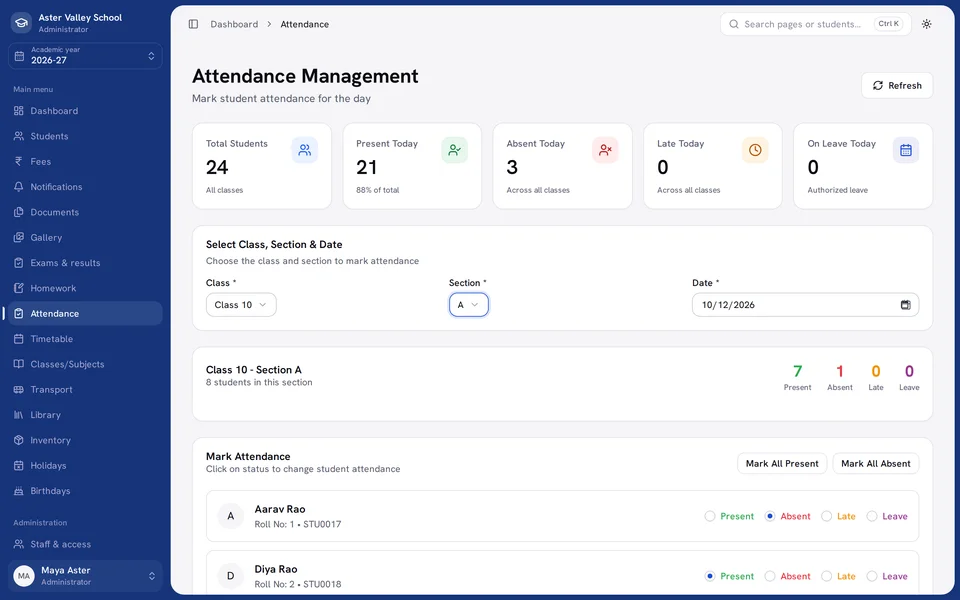Mark Diya Rao as Absent
This screenshot has height=600, width=960.
[770, 576]
